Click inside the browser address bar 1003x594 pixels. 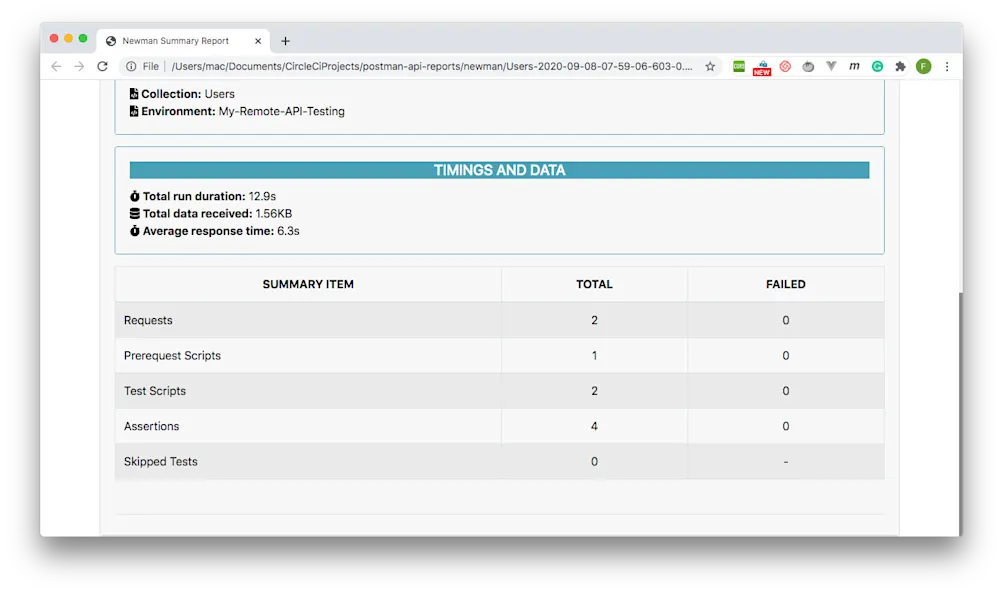pyautogui.click(x=420, y=66)
